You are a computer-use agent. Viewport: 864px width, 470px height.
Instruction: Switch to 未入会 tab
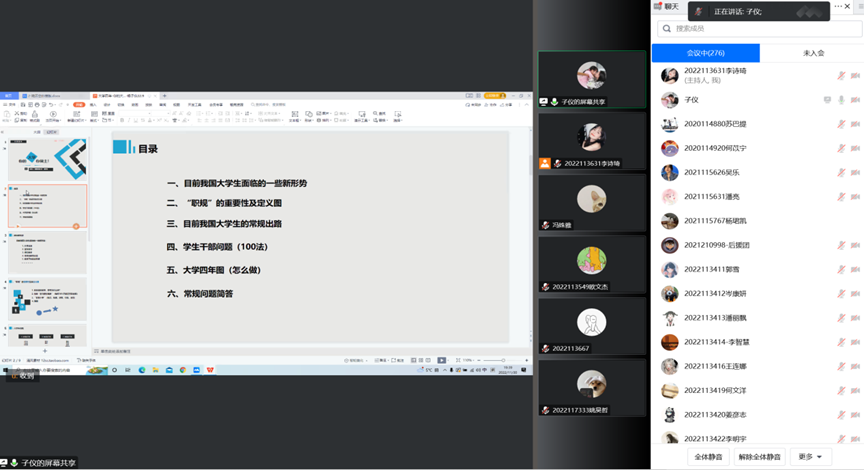[x=812, y=53]
